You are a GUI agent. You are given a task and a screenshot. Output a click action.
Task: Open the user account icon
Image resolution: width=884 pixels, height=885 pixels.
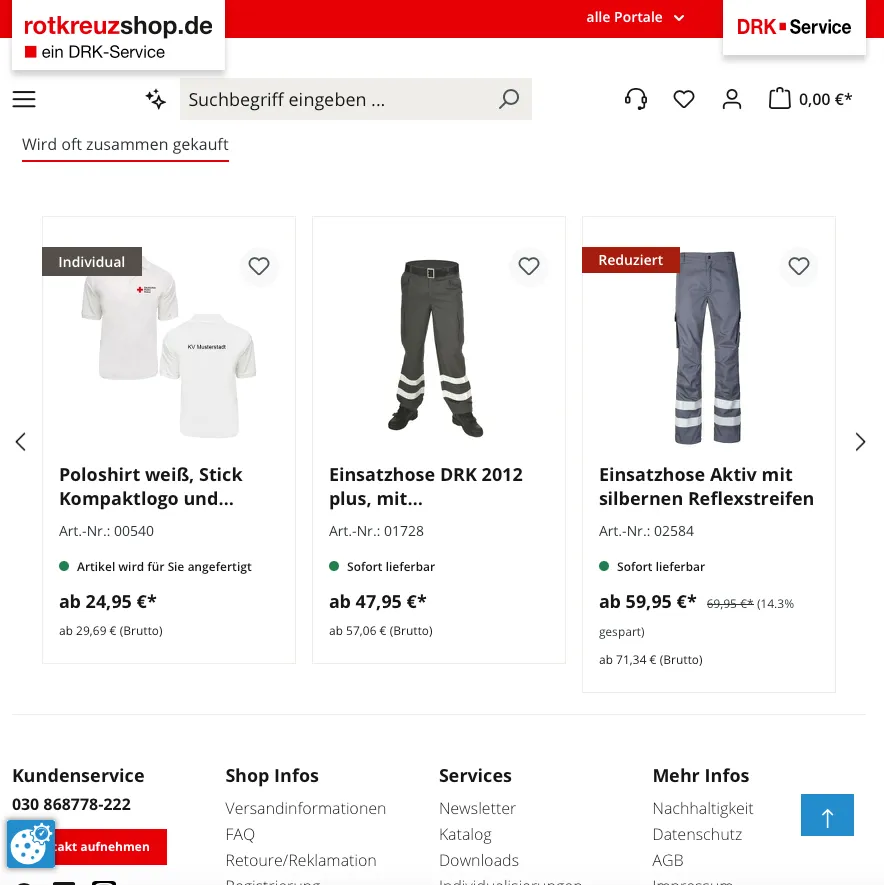click(x=732, y=99)
